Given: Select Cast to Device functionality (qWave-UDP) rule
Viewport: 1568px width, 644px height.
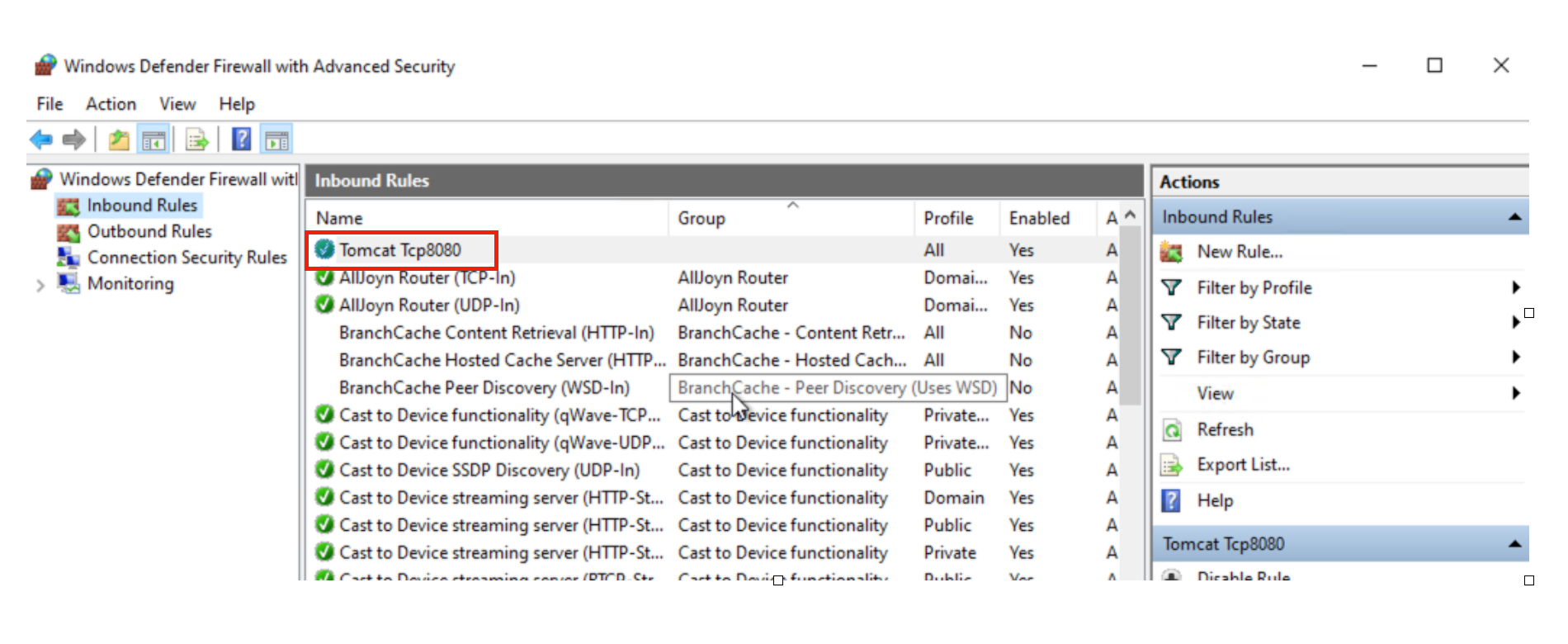Looking at the screenshot, I should coord(502,443).
